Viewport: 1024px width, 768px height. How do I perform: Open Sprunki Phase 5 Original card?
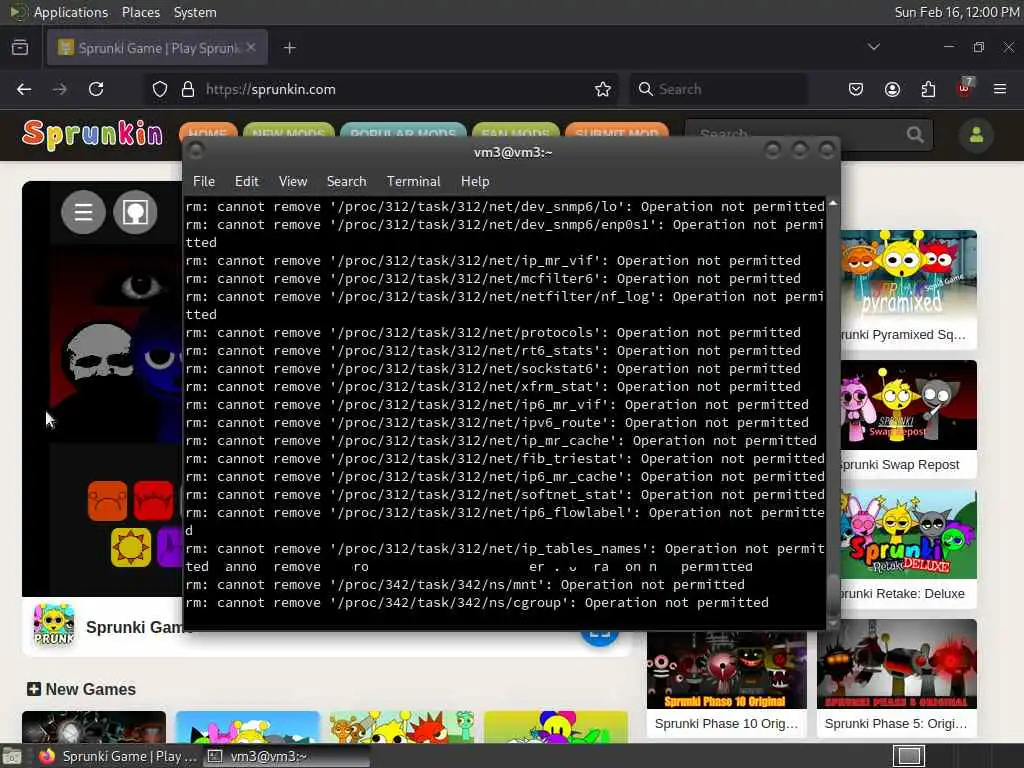[x=897, y=677]
